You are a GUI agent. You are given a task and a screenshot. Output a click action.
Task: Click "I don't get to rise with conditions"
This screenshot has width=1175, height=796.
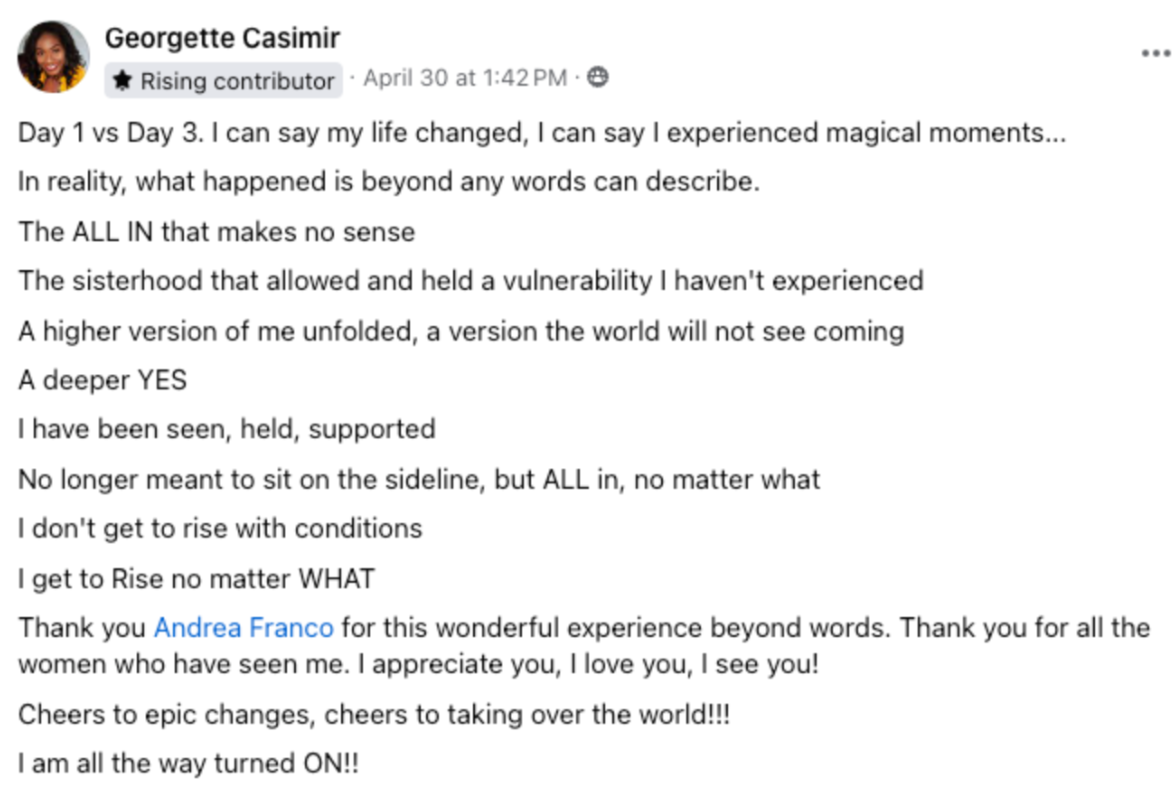tap(220, 528)
